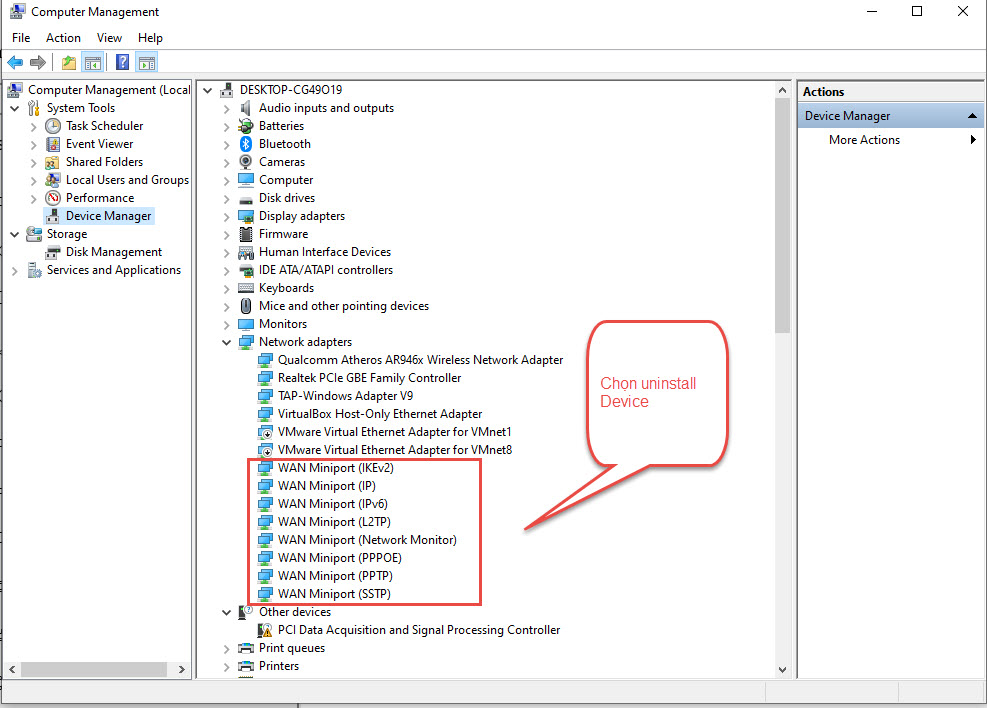This screenshot has height=708, width=987.
Task: Click the Computer category label
Action: click(x=286, y=180)
